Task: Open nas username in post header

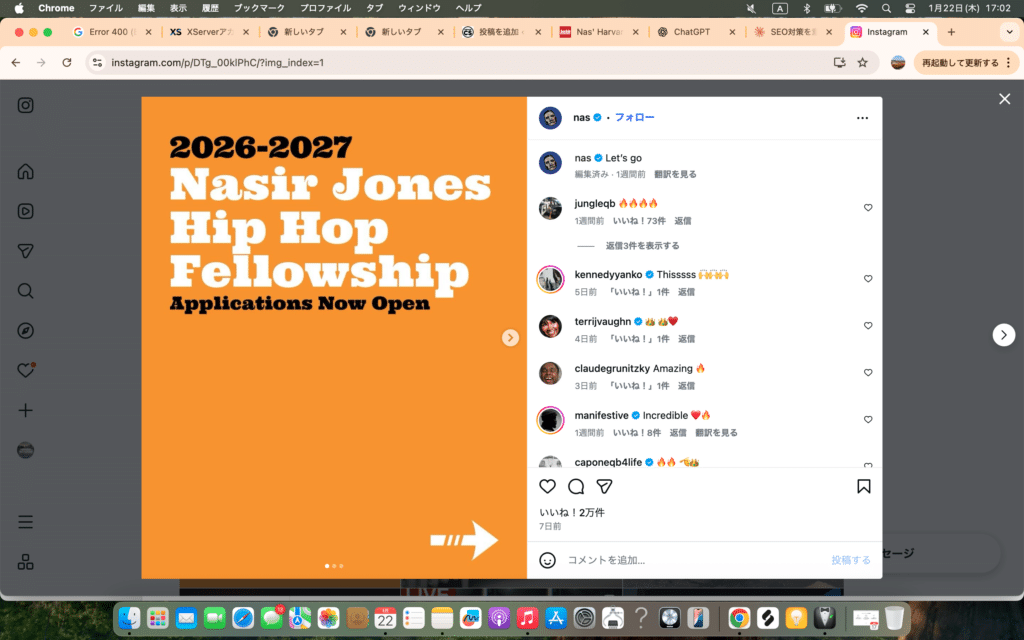Action: [x=581, y=118]
